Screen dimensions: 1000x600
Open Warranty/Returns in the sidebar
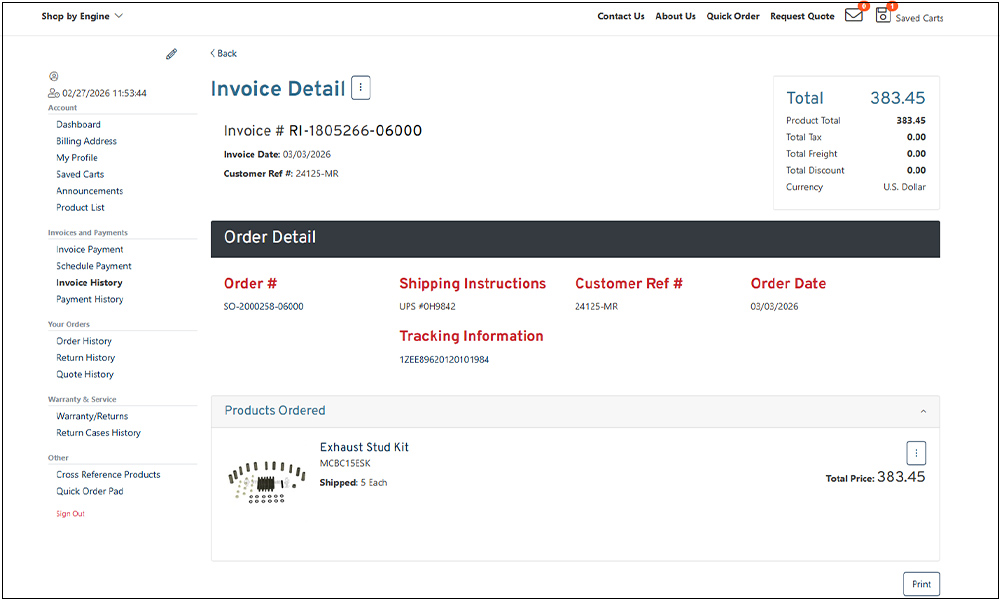[x=92, y=416]
